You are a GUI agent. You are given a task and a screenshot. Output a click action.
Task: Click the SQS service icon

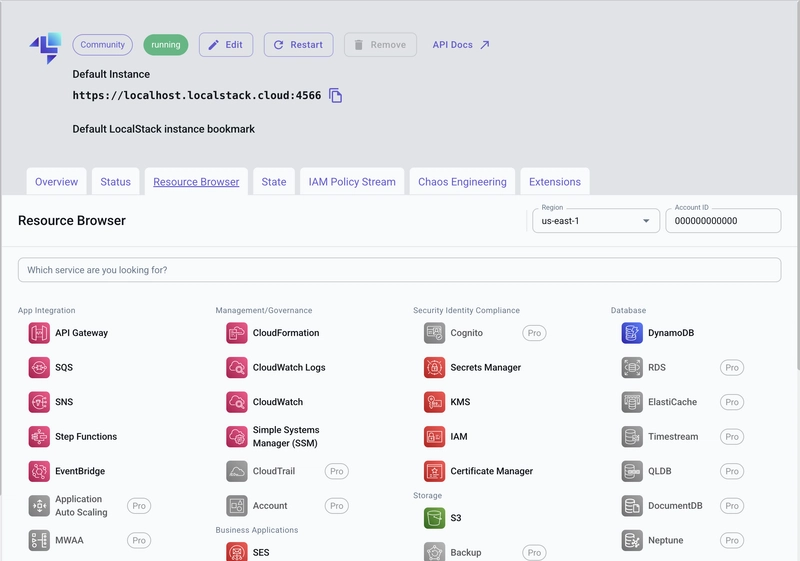tap(39, 368)
